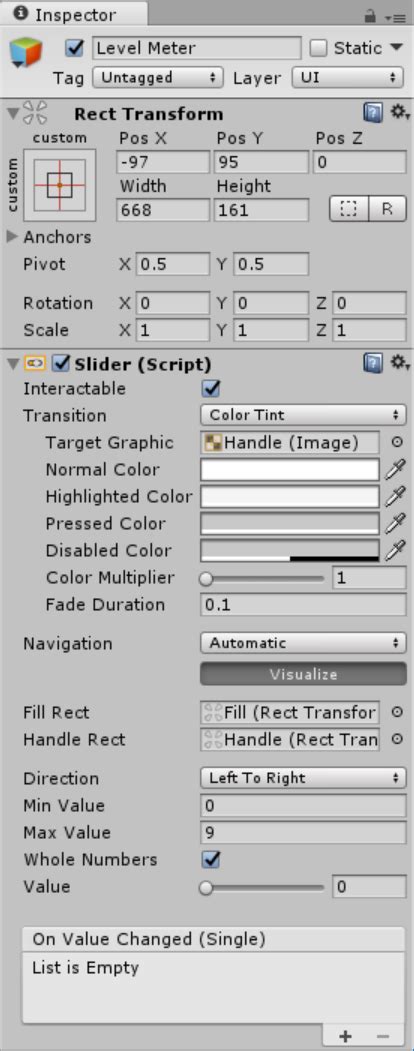Expand the Anchors foldout
Viewport: 414px width, 1051px height.
(13, 237)
